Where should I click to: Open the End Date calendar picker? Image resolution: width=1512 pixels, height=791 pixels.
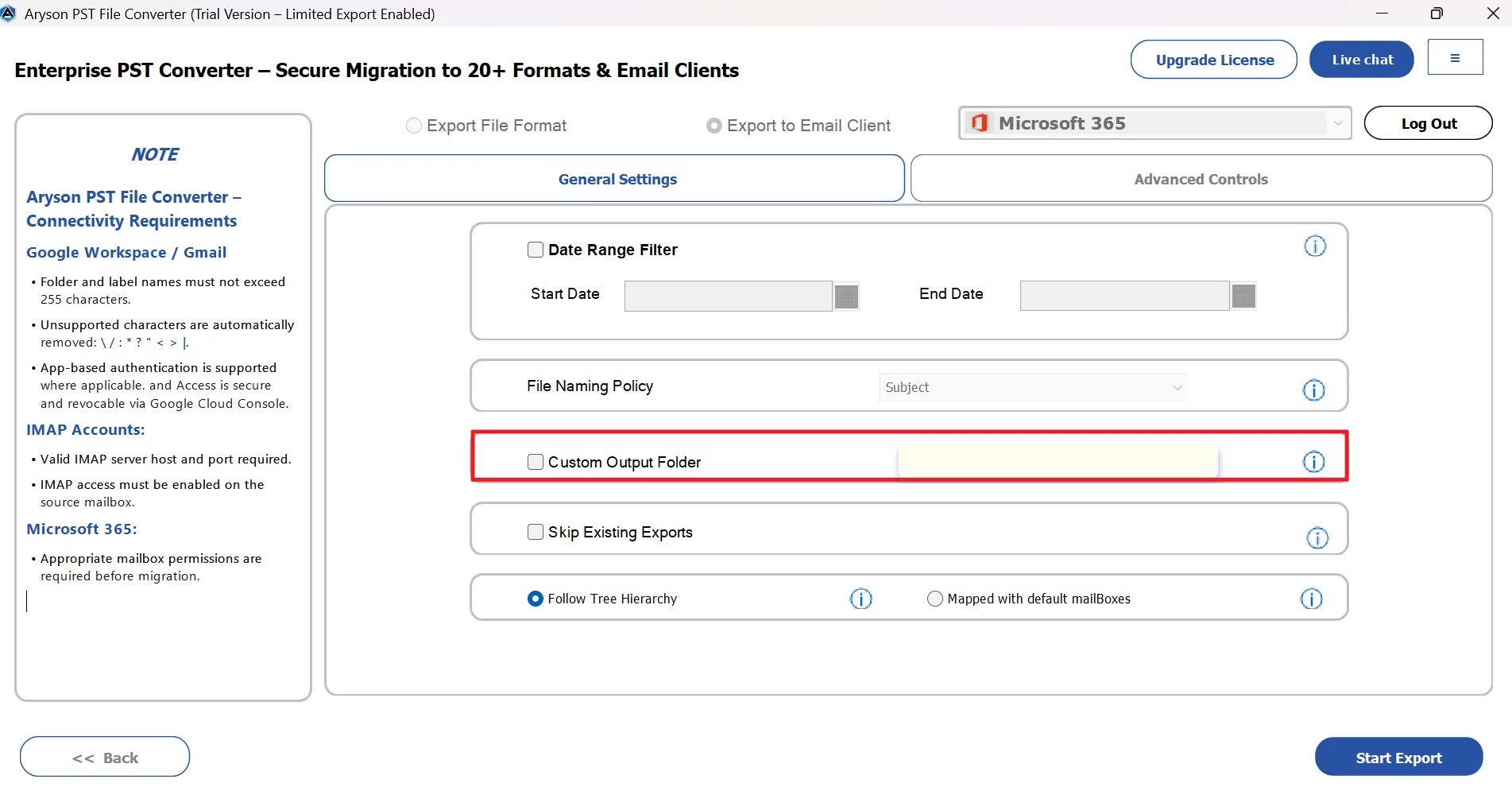(1243, 297)
